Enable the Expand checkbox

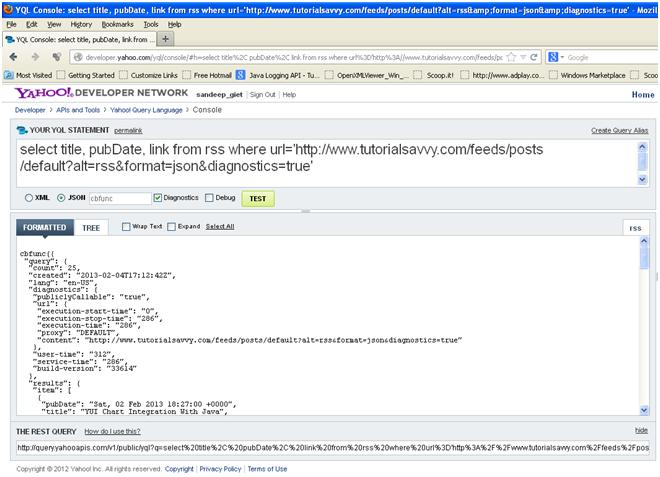tap(171, 227)
